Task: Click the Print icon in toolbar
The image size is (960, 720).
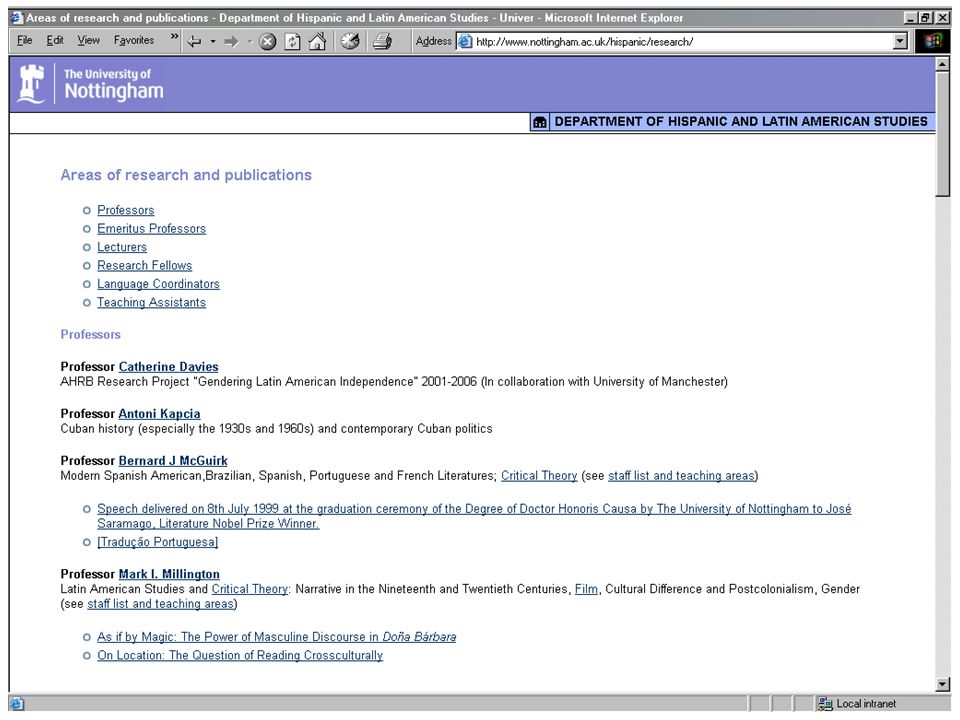Action: point(383,42)
